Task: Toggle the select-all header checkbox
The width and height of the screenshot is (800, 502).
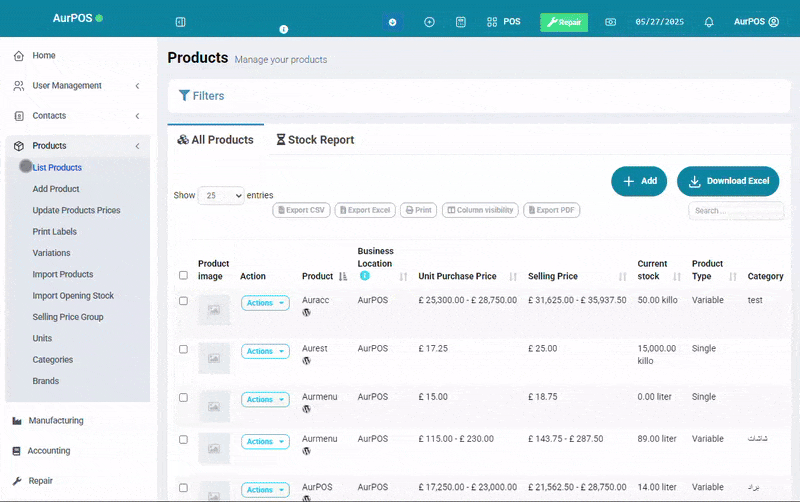Action: click(183, 275)
